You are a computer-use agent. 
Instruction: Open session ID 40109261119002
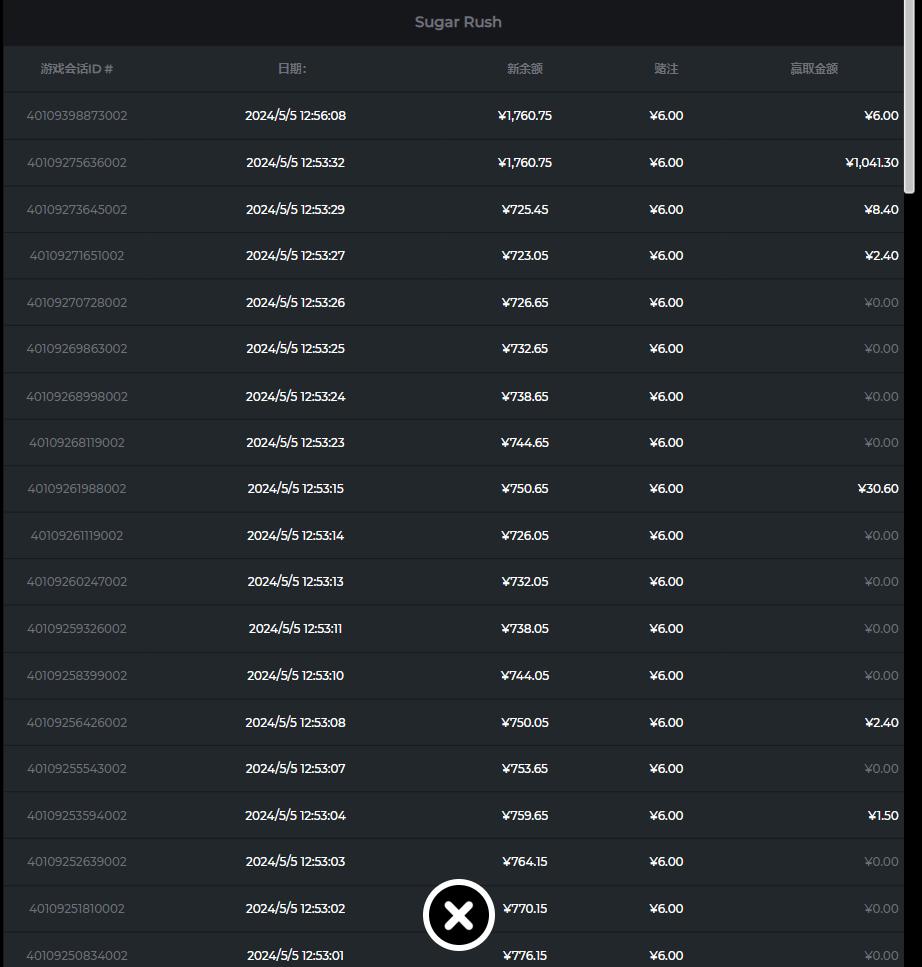click(x=77, y=535)
